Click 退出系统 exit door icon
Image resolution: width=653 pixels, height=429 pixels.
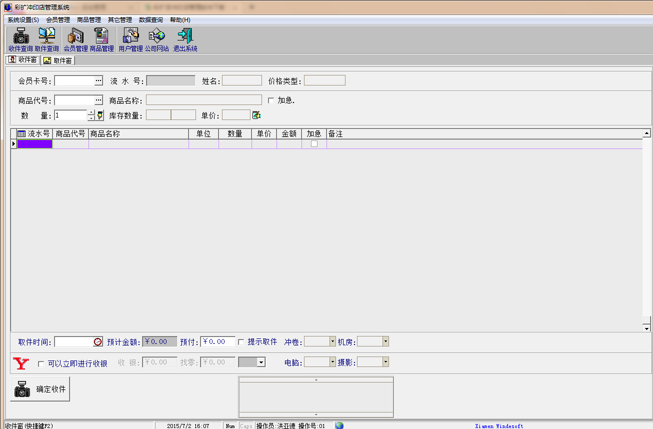[185, 39]
